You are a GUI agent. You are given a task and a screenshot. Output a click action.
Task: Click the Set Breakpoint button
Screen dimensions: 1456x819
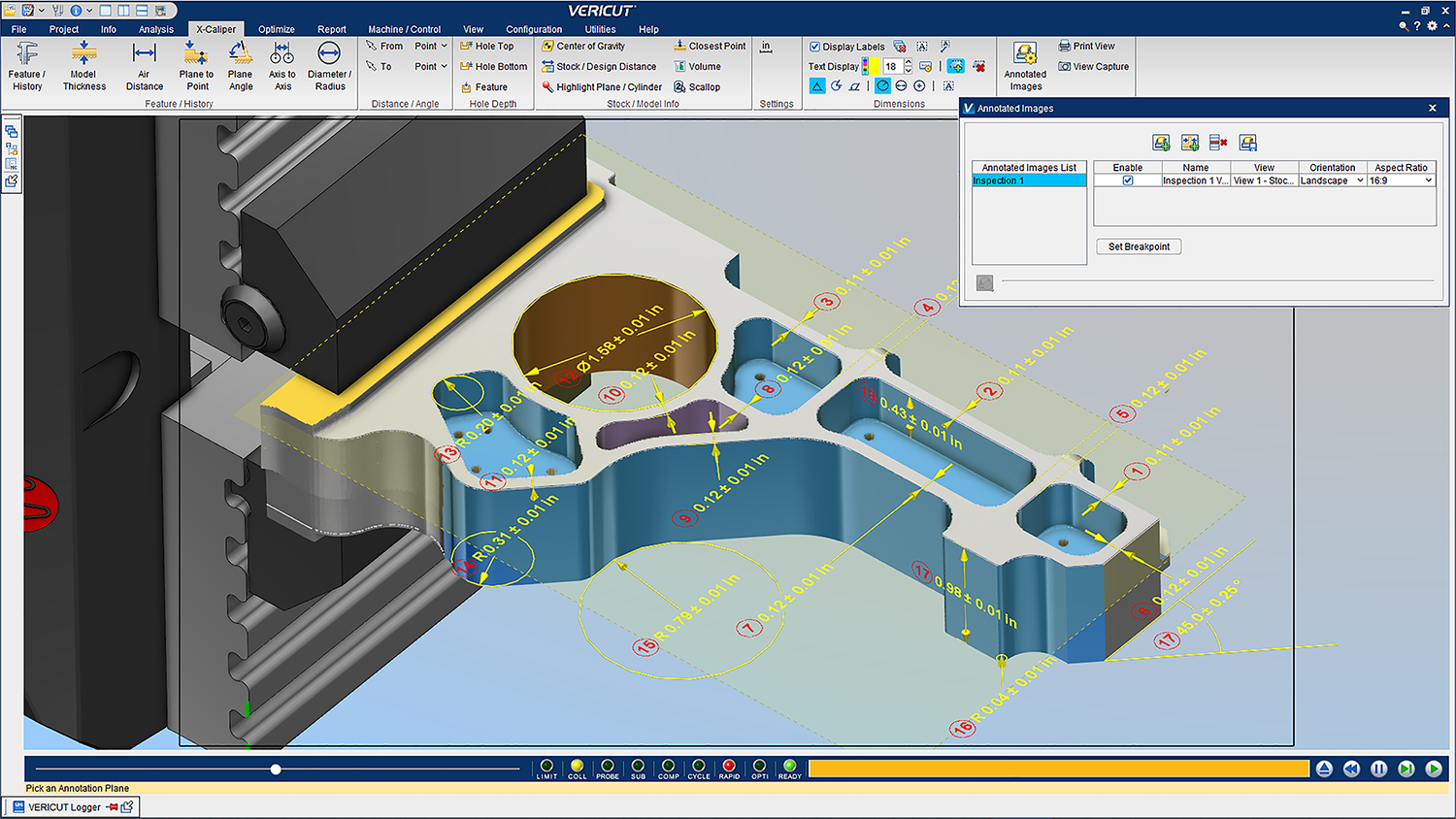point(1139,246)
